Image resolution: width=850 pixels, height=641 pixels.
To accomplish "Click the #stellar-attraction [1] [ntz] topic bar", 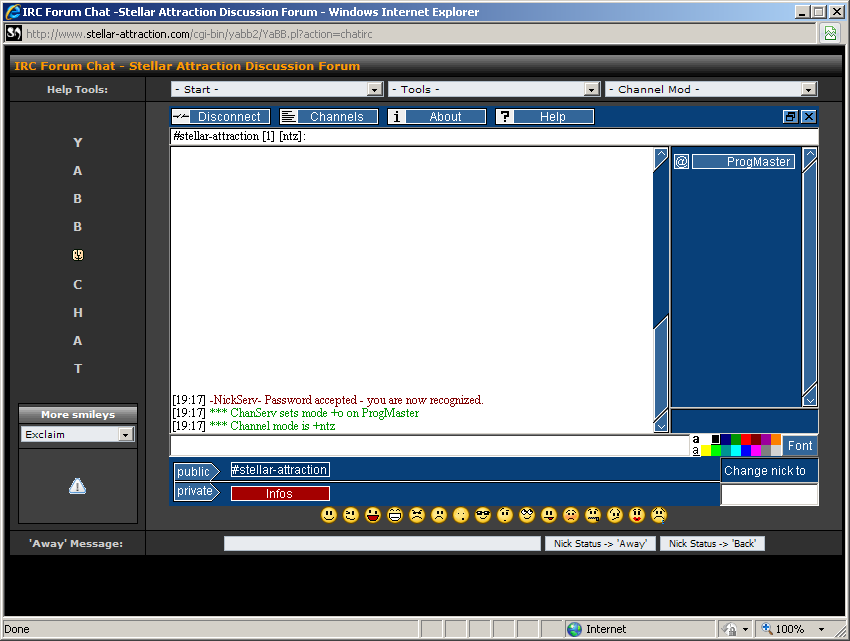I will (x=494, y=136).
